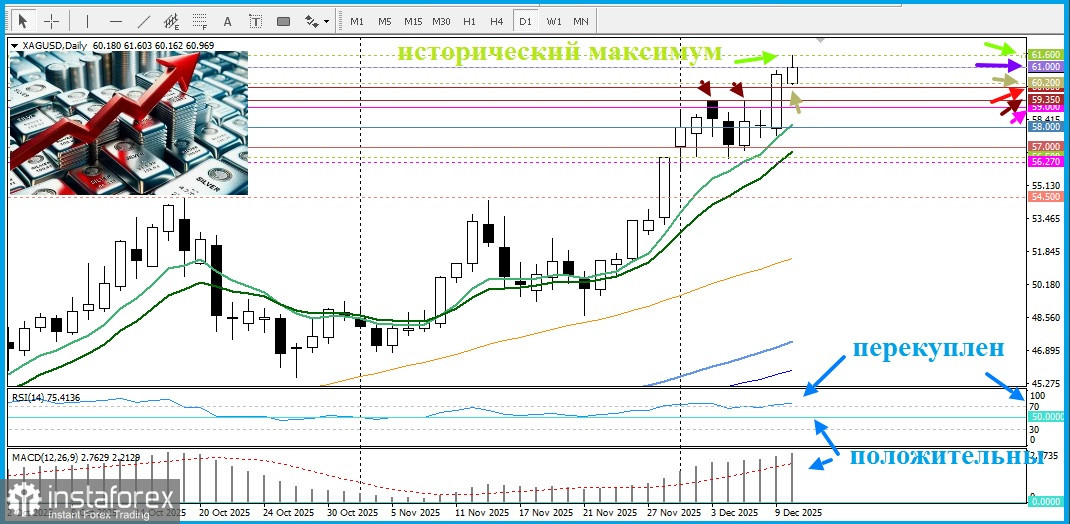
Task: Click the XAGUSD,Daily symbol label
Action: pyautogui.click(x=56, y=46)
